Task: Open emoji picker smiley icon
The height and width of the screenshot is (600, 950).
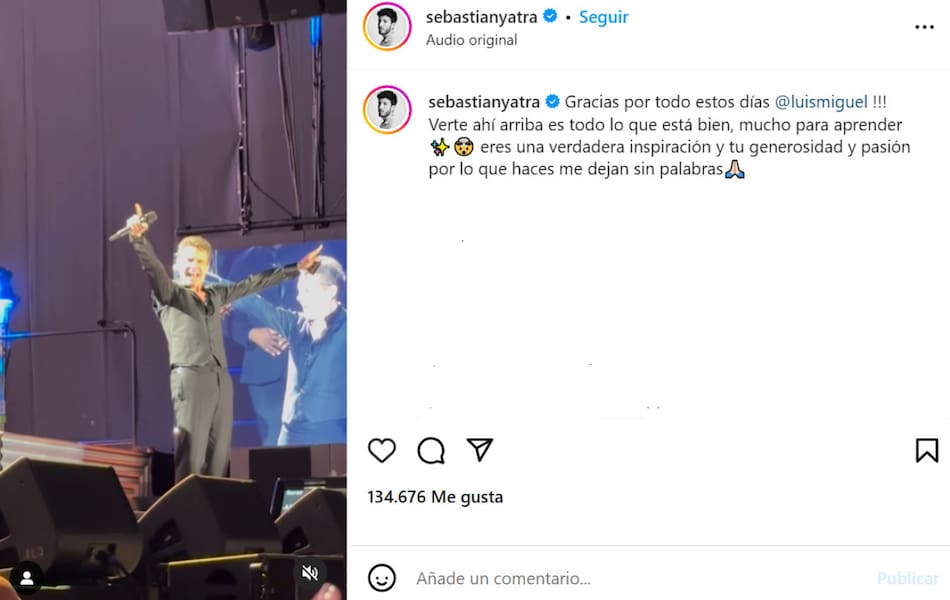Action: (382, 578)
